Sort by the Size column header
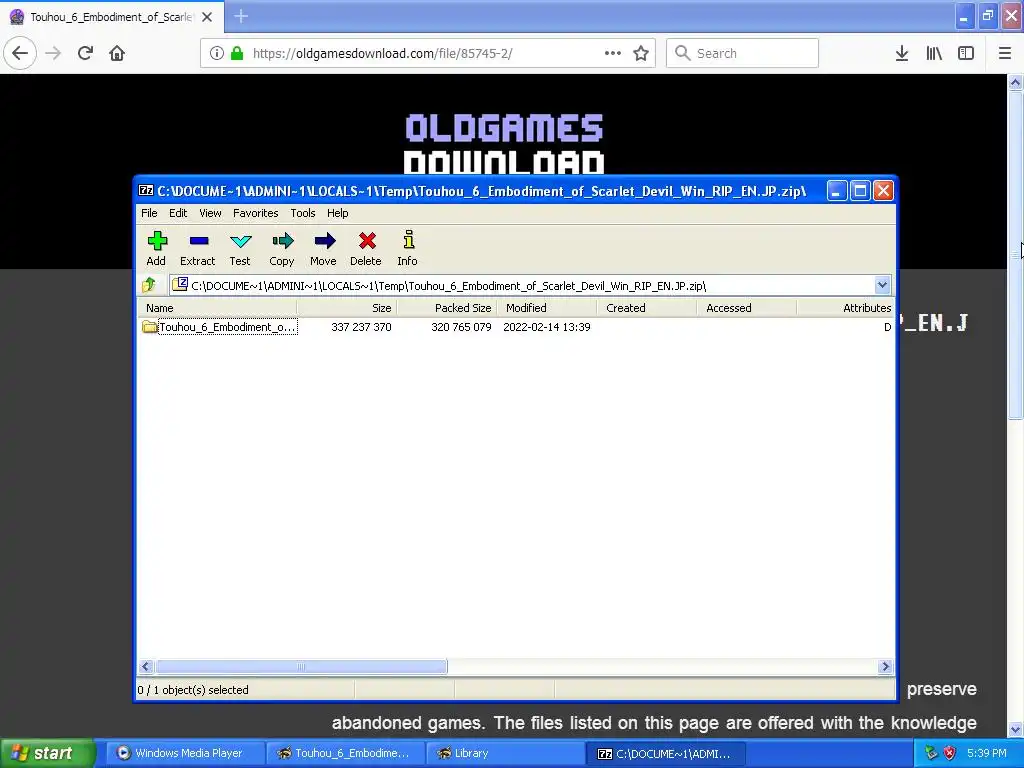Image resolution: width=1024 pixels, height=768 pixels. coord(346,308)
